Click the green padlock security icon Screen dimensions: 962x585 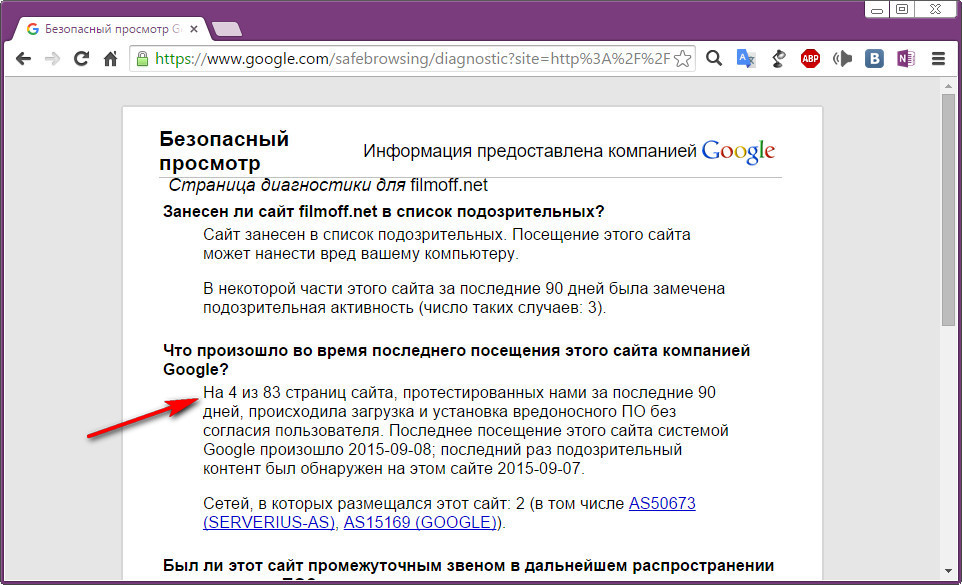tap(142, 59)
